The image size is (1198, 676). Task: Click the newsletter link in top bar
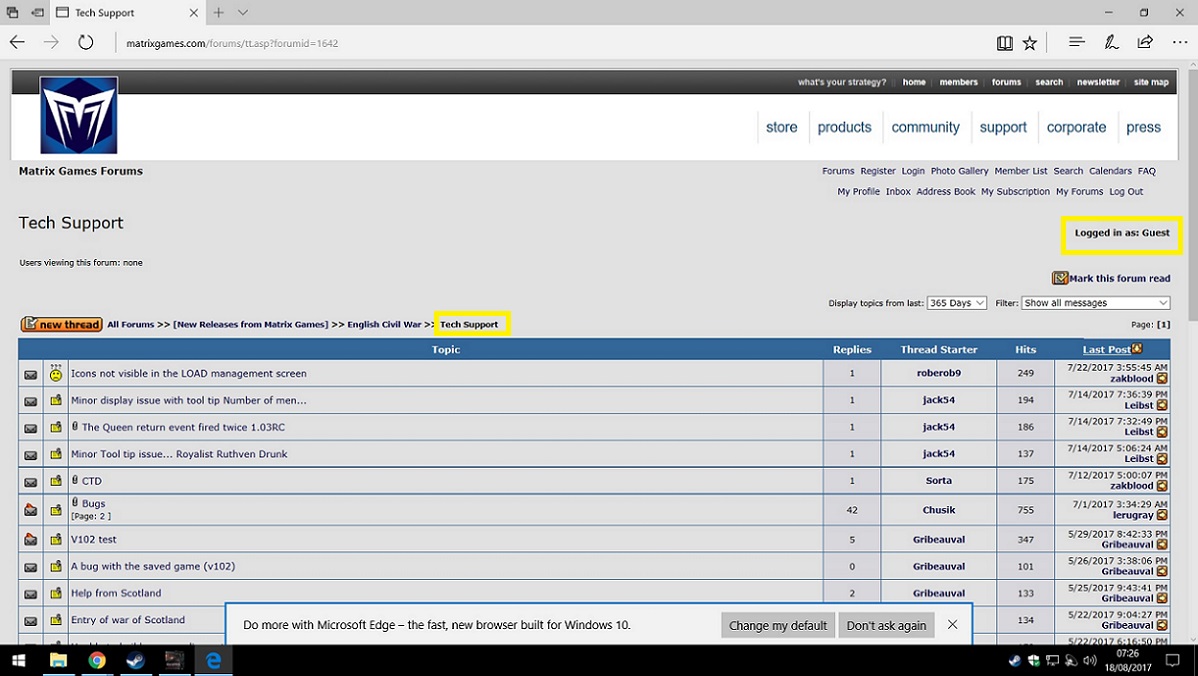tap(1098, 82)
